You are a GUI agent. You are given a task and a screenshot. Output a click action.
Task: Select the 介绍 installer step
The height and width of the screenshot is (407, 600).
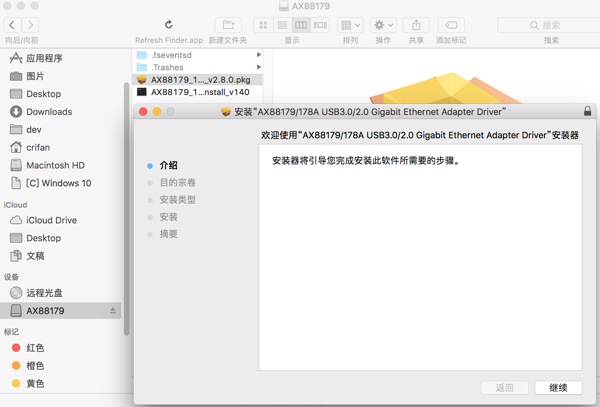[x=163, y=165]
